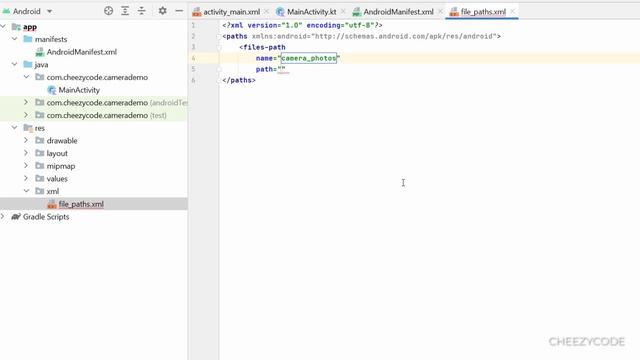Click the AndroidManifest.xml file icon in tree
640x360 pixels.
point(40,52)
